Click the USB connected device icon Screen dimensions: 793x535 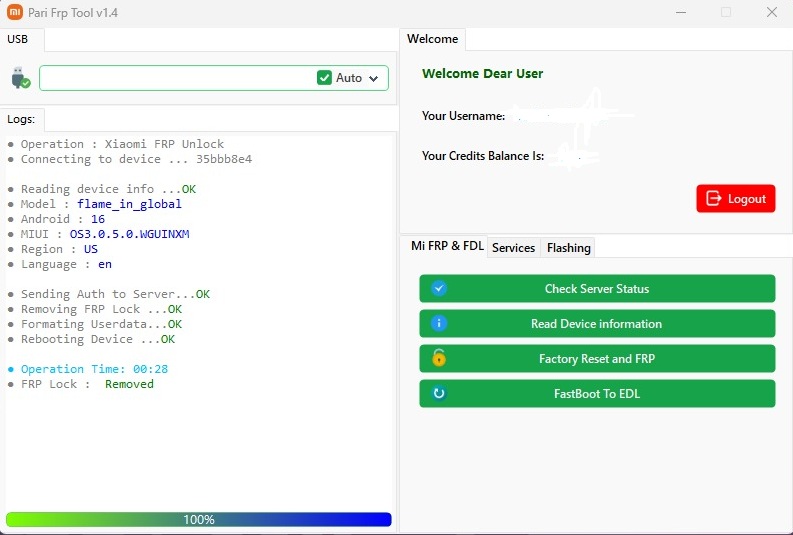point(21,78)
